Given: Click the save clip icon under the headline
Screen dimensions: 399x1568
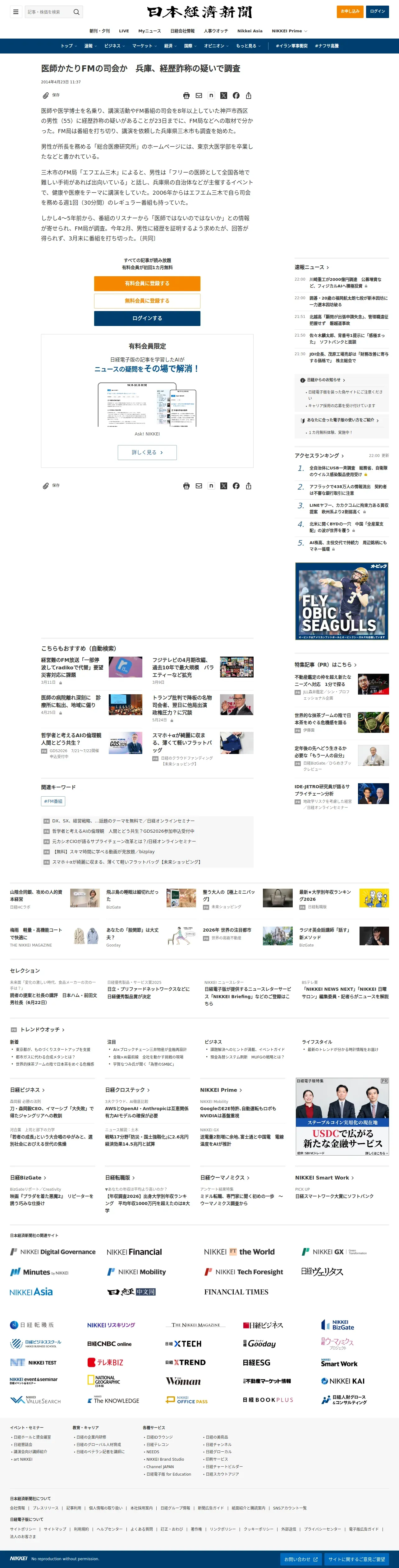Looking at the screenshot, I should (x=46, y=95).
